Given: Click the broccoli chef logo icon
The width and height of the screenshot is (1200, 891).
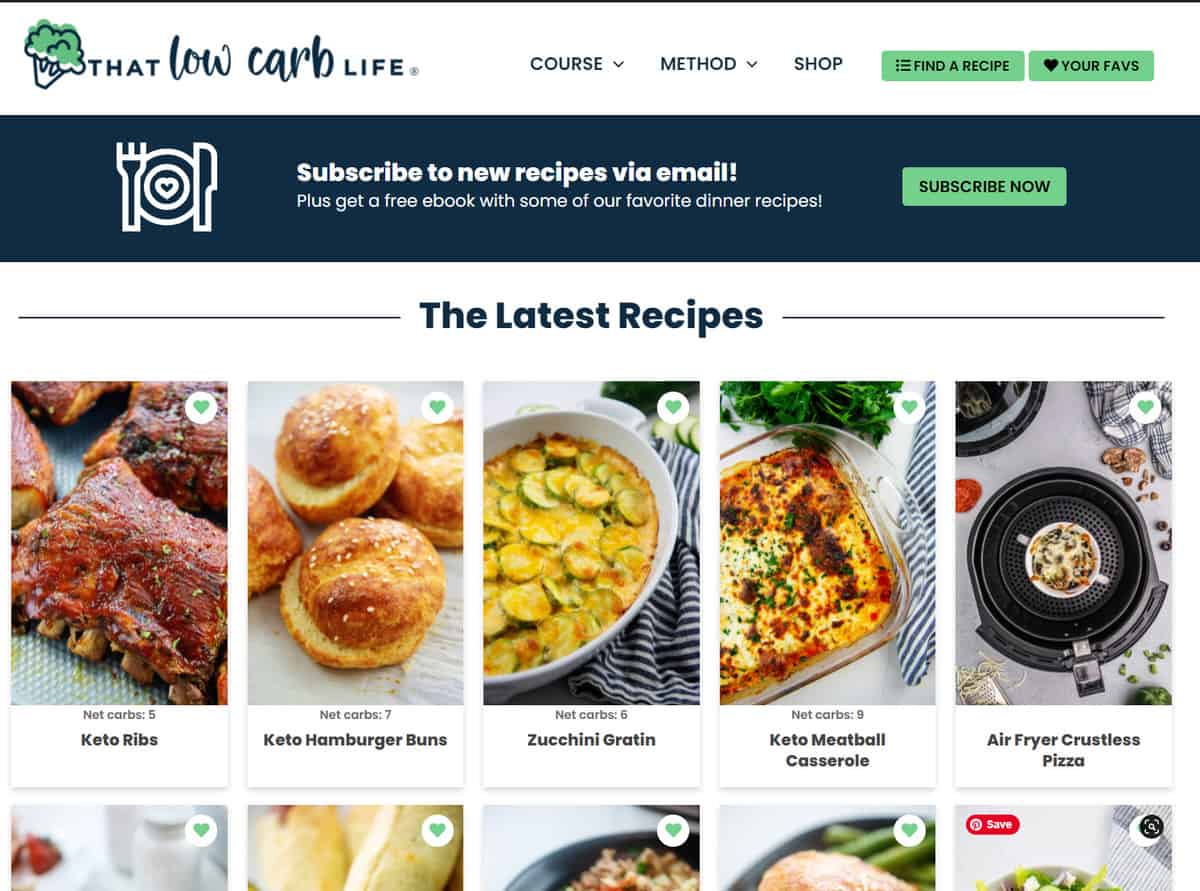Looking at the screenshot, I should click(55, 53).
